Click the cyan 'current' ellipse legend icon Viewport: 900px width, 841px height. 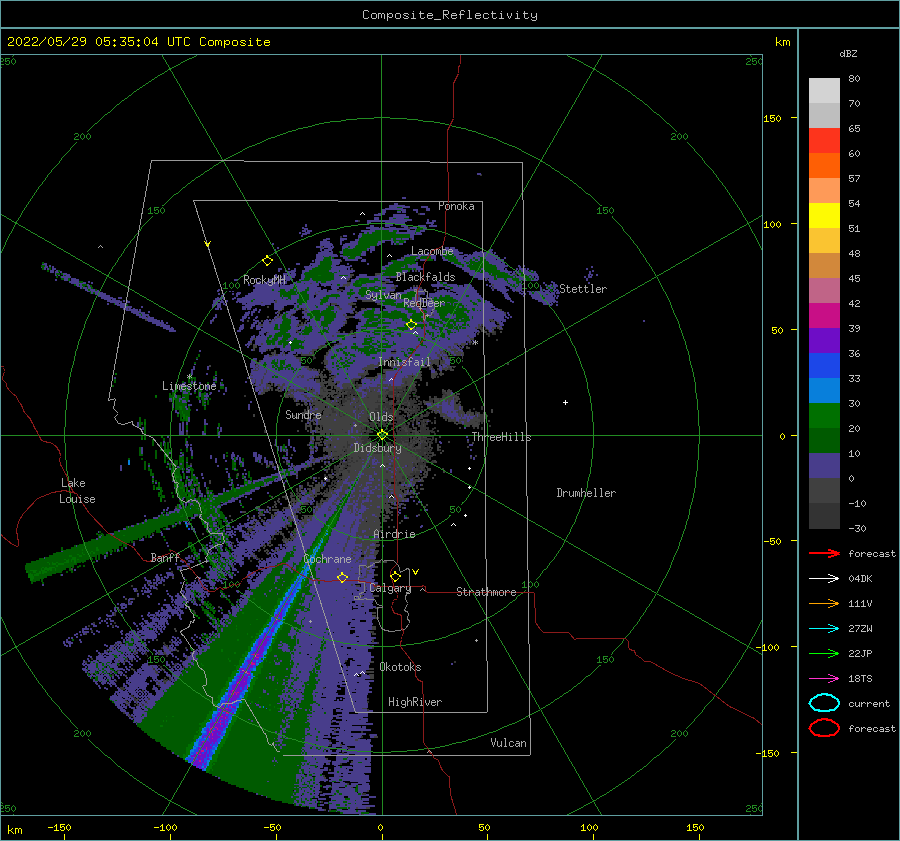[824, 703]
